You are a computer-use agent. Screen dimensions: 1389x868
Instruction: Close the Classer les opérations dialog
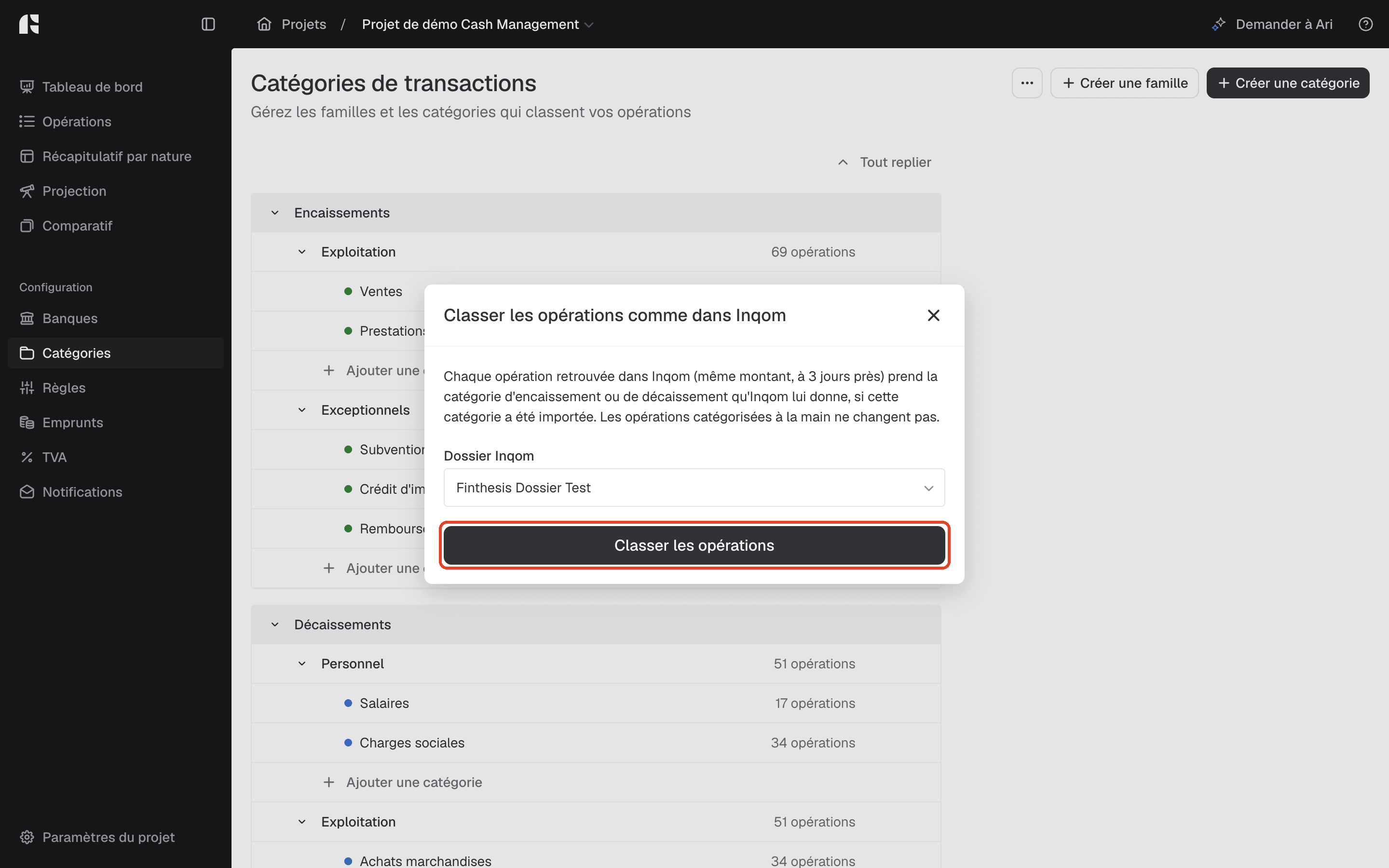933,315
